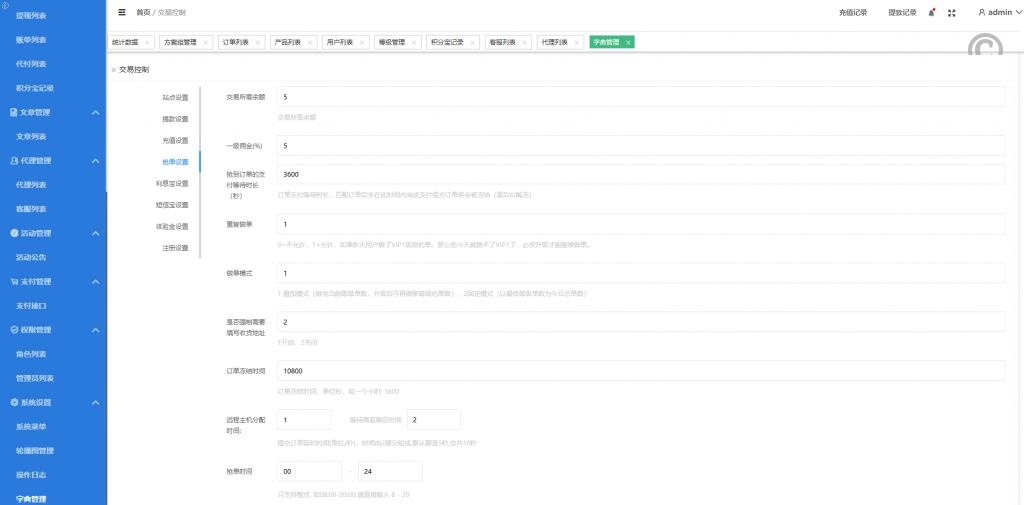Focus the 重复做单 input field
1024x505 pixels.
tap(641, 224)
